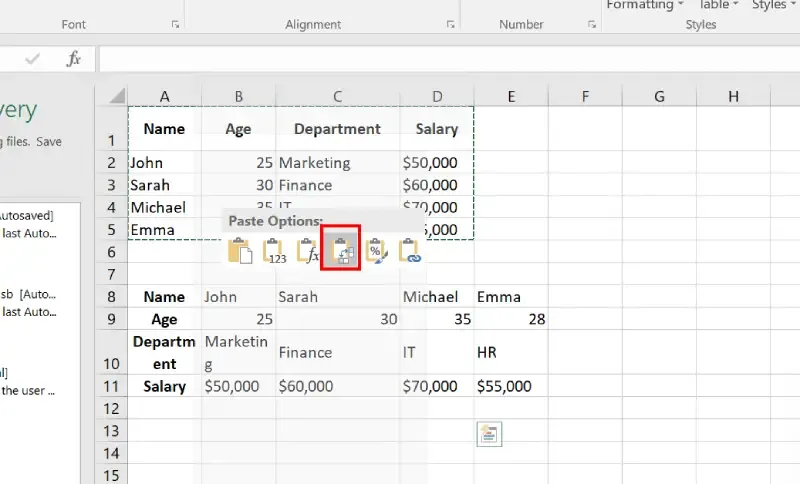Screen dimensions: 800x484
Task: Open the Cell Styles dropdown
Action: [x=774, y=6]
